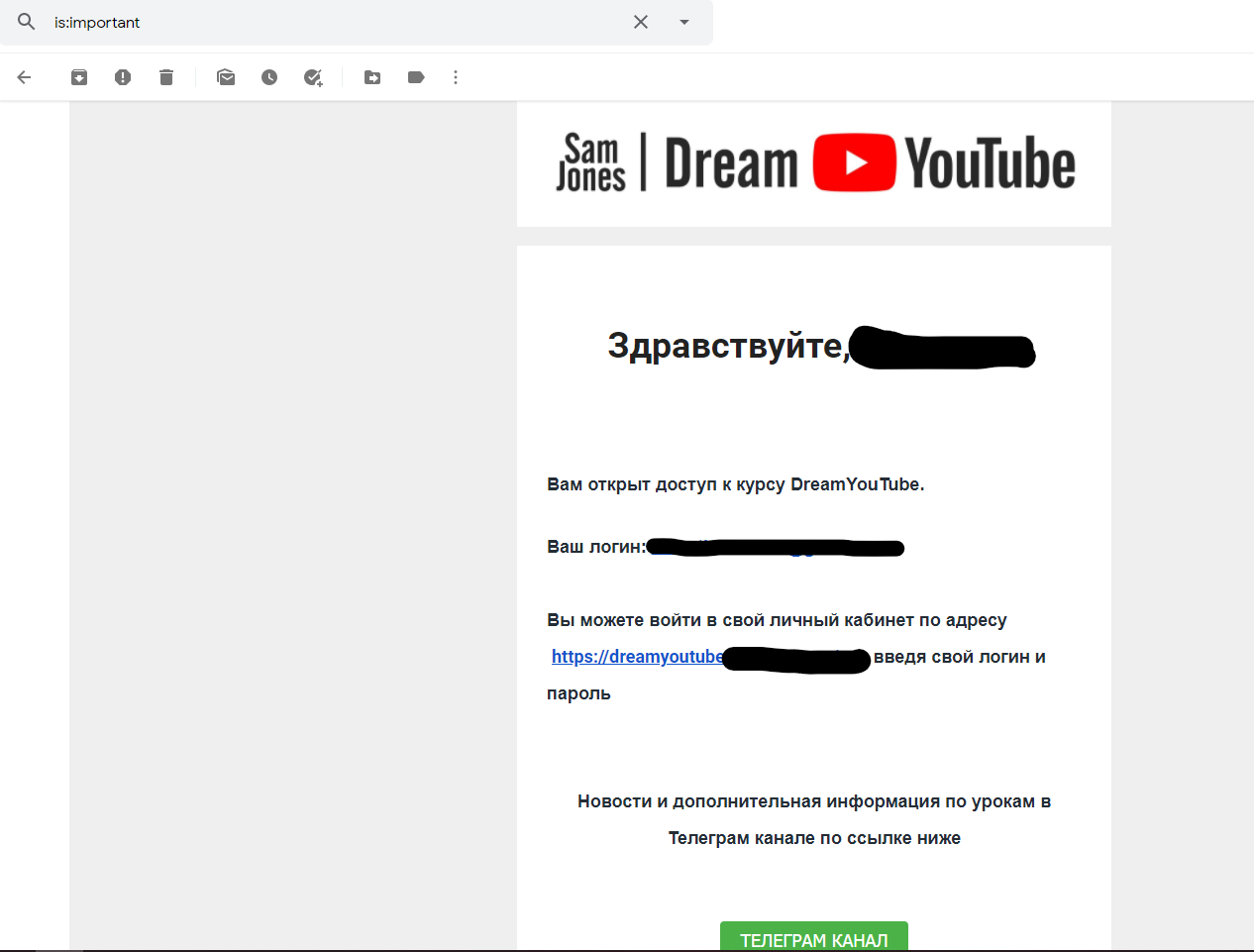Report this email as spam
The image size is (1254, 952).
[123, 77]
